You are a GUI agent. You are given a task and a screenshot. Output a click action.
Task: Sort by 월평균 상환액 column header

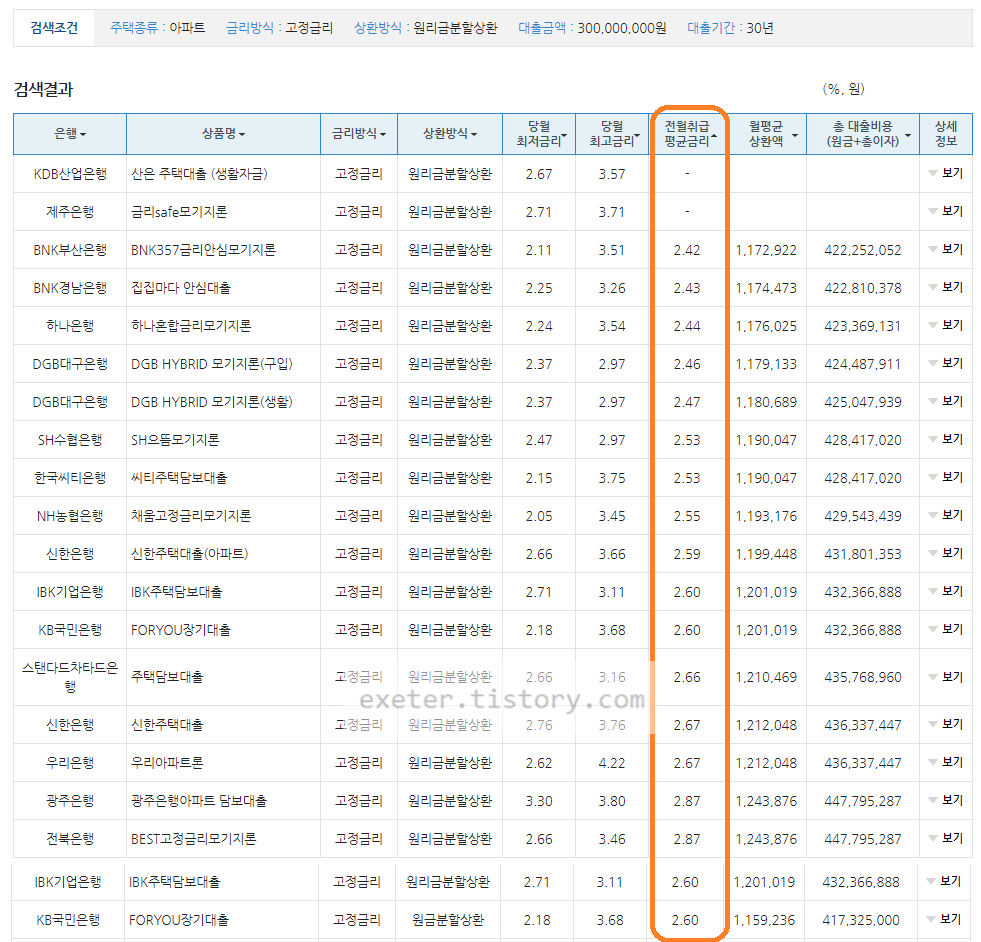(769, 134)
